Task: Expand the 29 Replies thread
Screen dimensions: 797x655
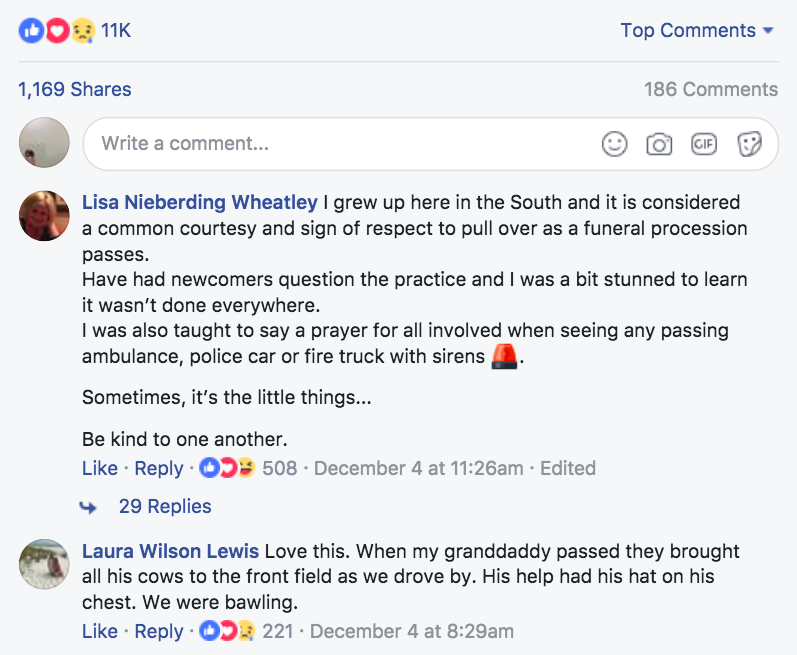Action: pos(165,506)
